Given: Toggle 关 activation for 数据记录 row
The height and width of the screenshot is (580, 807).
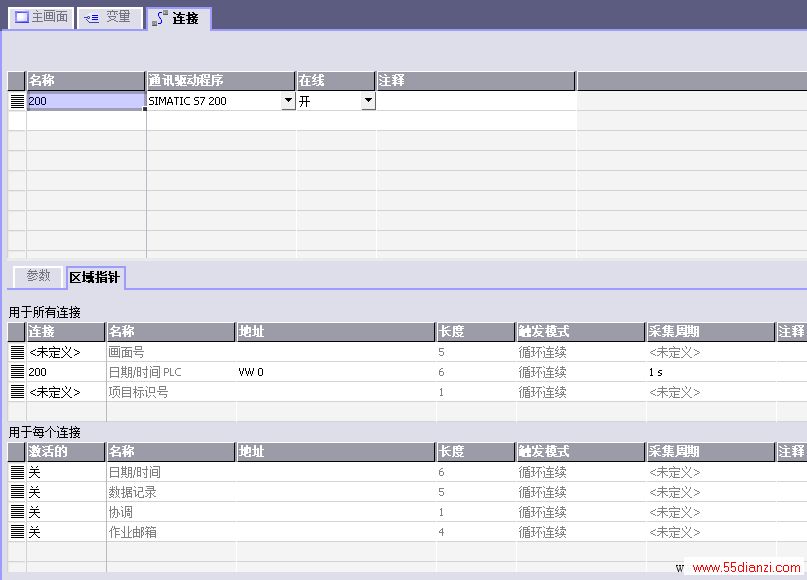Looking at the screenshot, I should (x=66, y=492).
